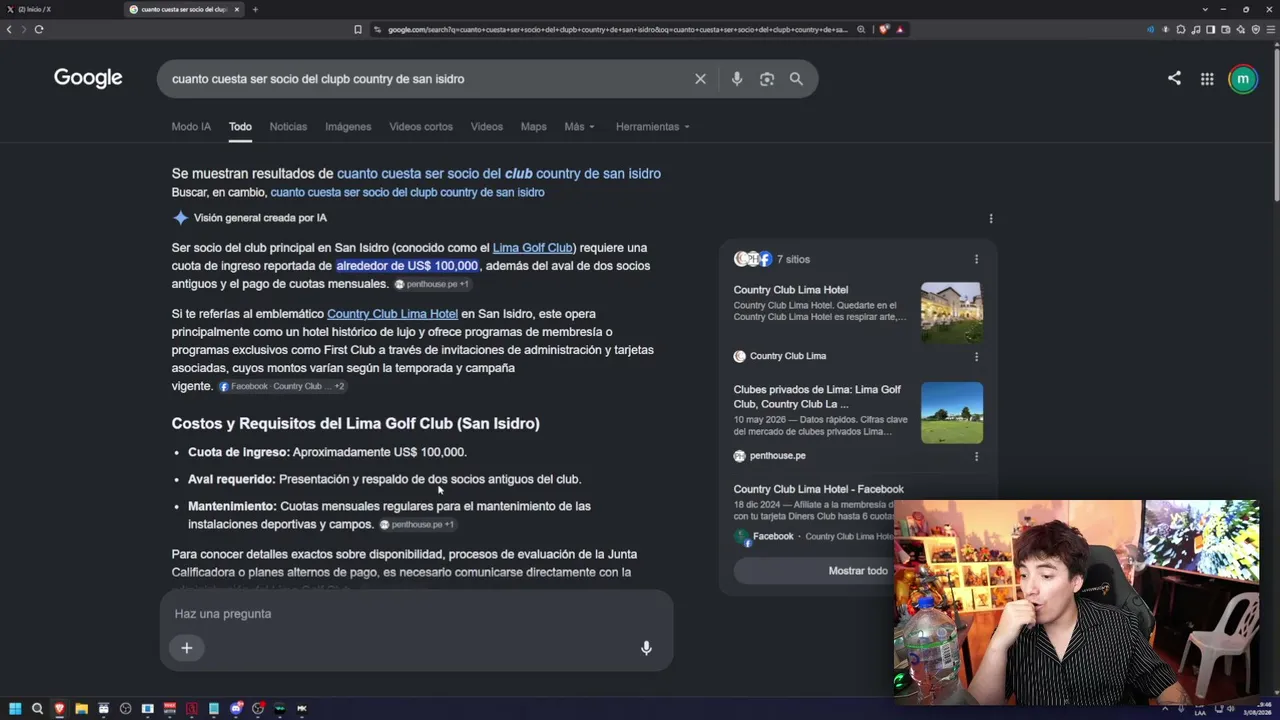Go to the Google logo homepage
This screenshot has height=720, width=1280.
88,78
